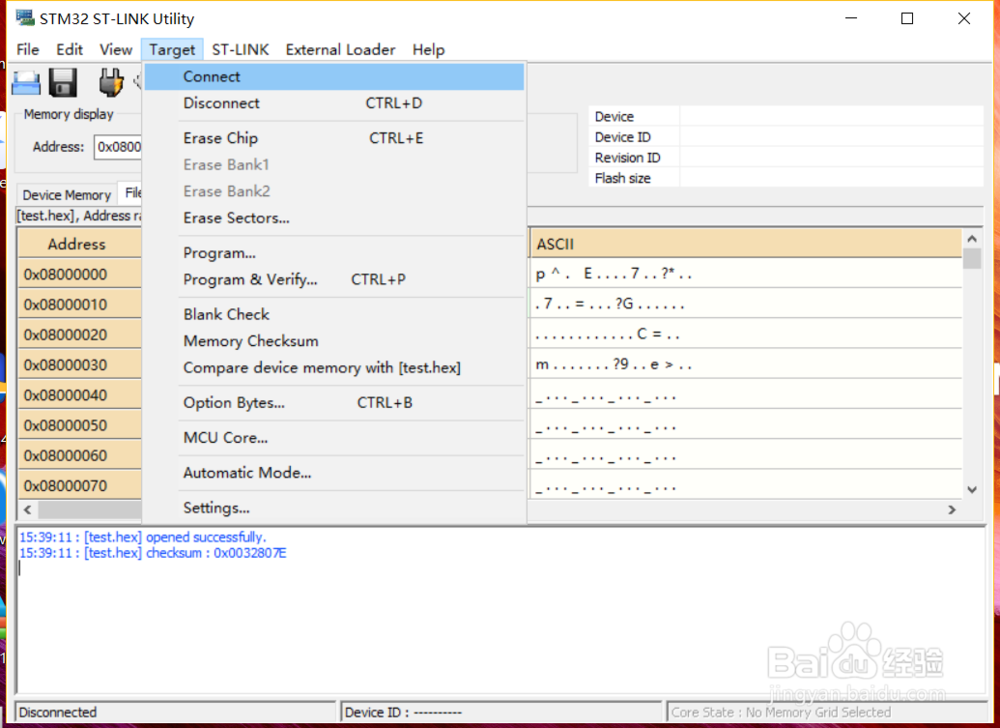Click horizontal scrollbar left arrow

coord(27,509)
